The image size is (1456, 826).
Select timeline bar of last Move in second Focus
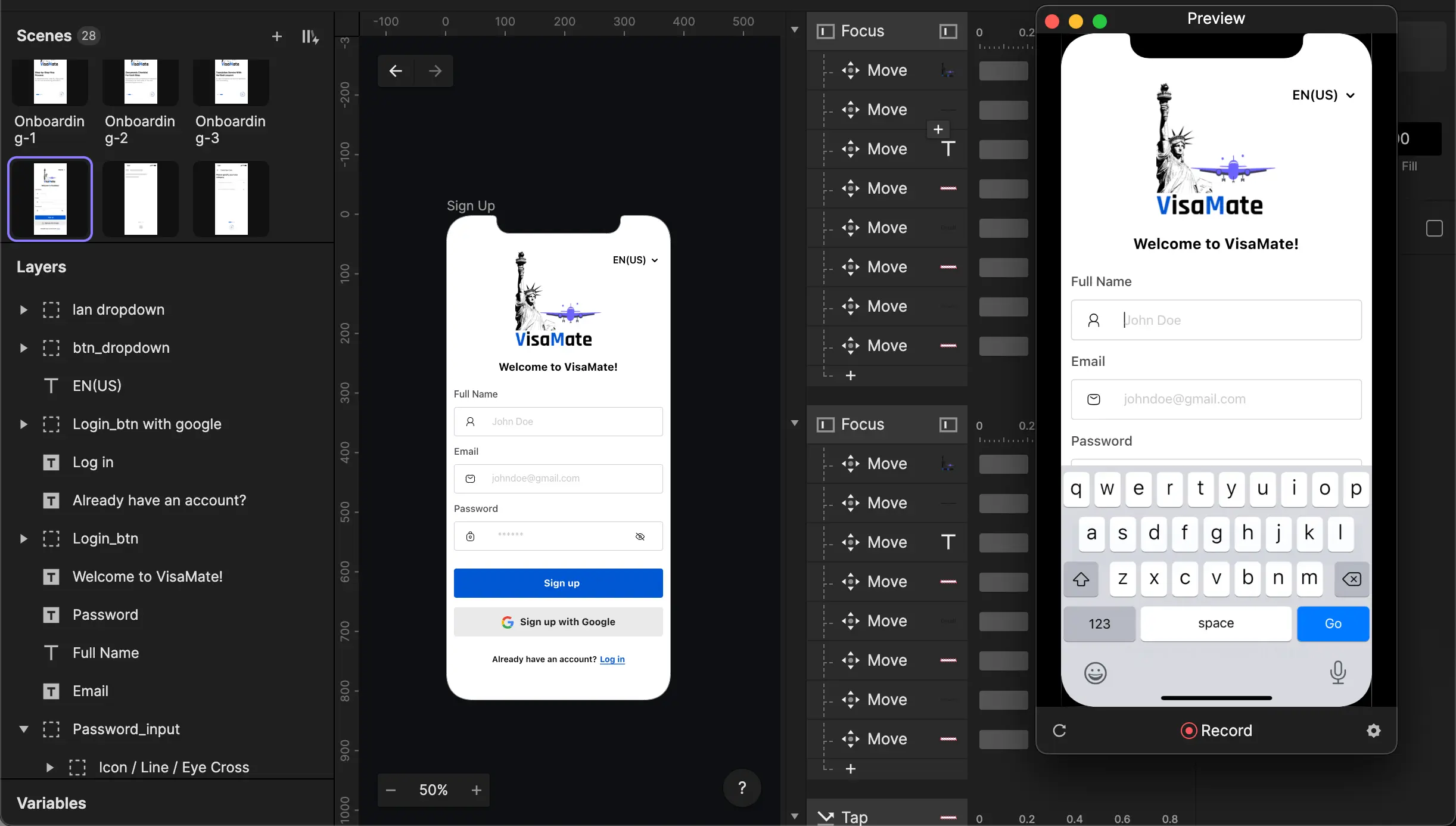1003,740
